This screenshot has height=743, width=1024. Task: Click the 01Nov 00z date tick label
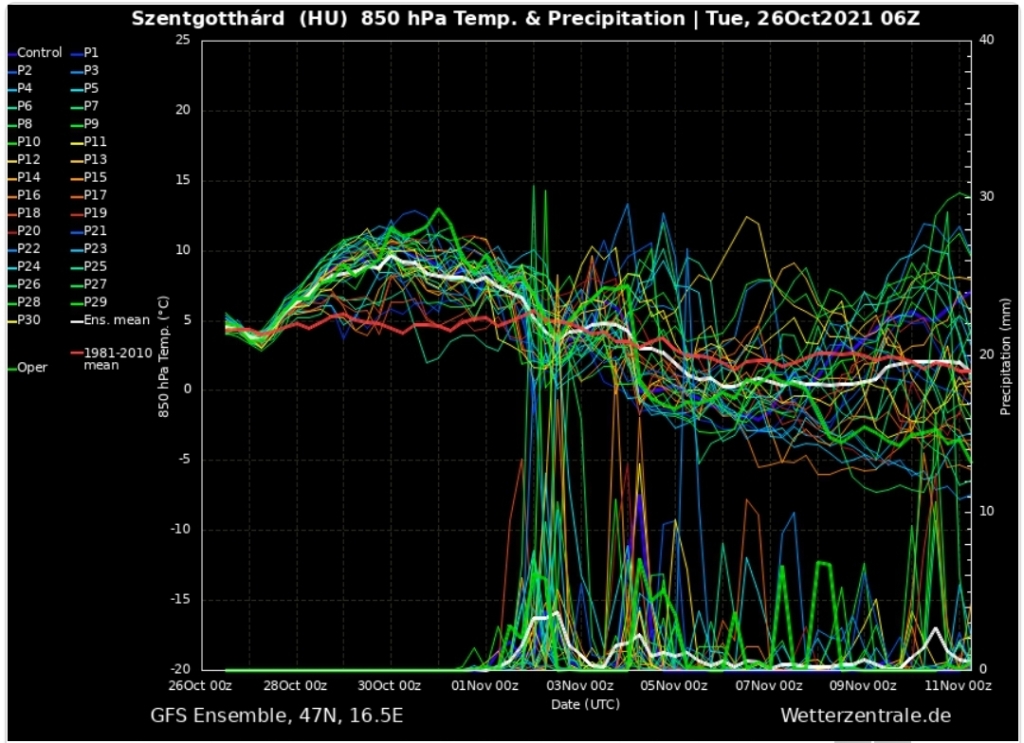click(x=485, y=685)
